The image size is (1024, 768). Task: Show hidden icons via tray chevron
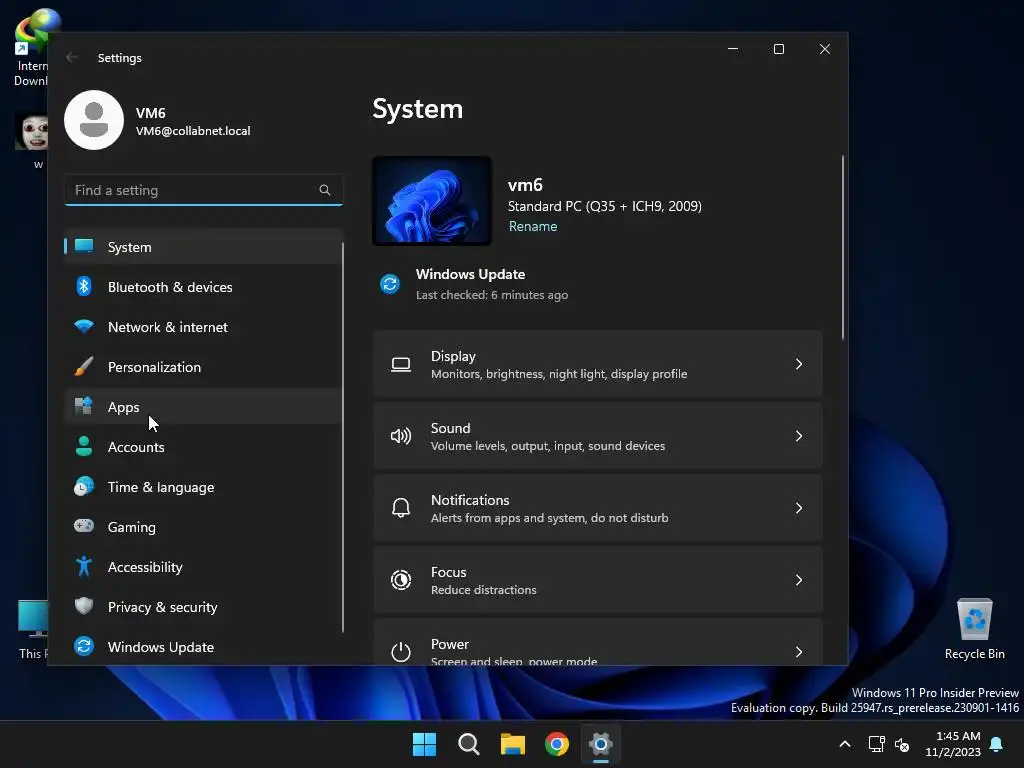coord(844,744)
